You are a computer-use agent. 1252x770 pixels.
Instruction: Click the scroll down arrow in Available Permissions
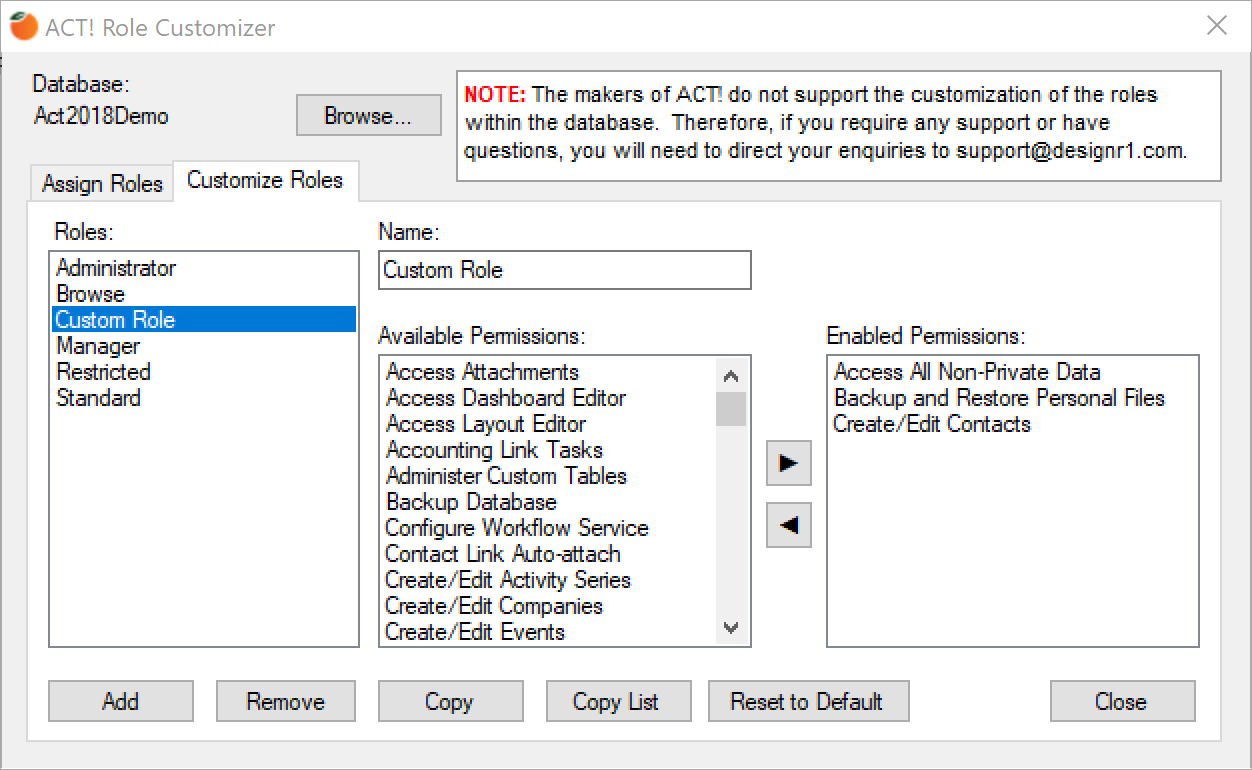[x=731, y=629]
